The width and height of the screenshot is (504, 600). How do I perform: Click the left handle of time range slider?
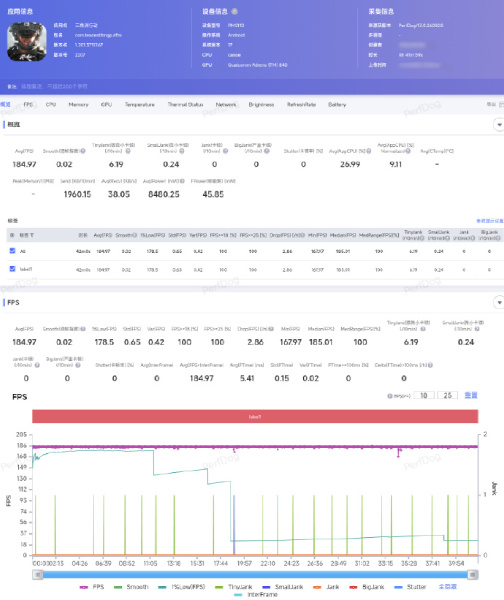point(38,575)
